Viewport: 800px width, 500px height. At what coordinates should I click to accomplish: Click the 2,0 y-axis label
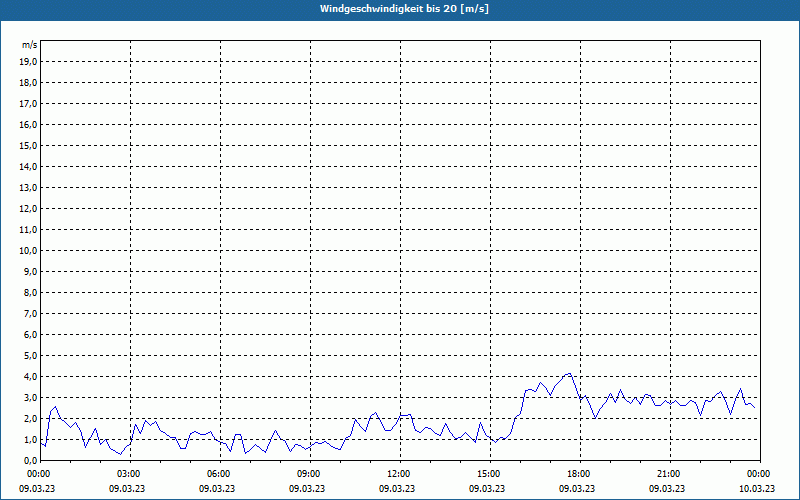tap(30, 418)
